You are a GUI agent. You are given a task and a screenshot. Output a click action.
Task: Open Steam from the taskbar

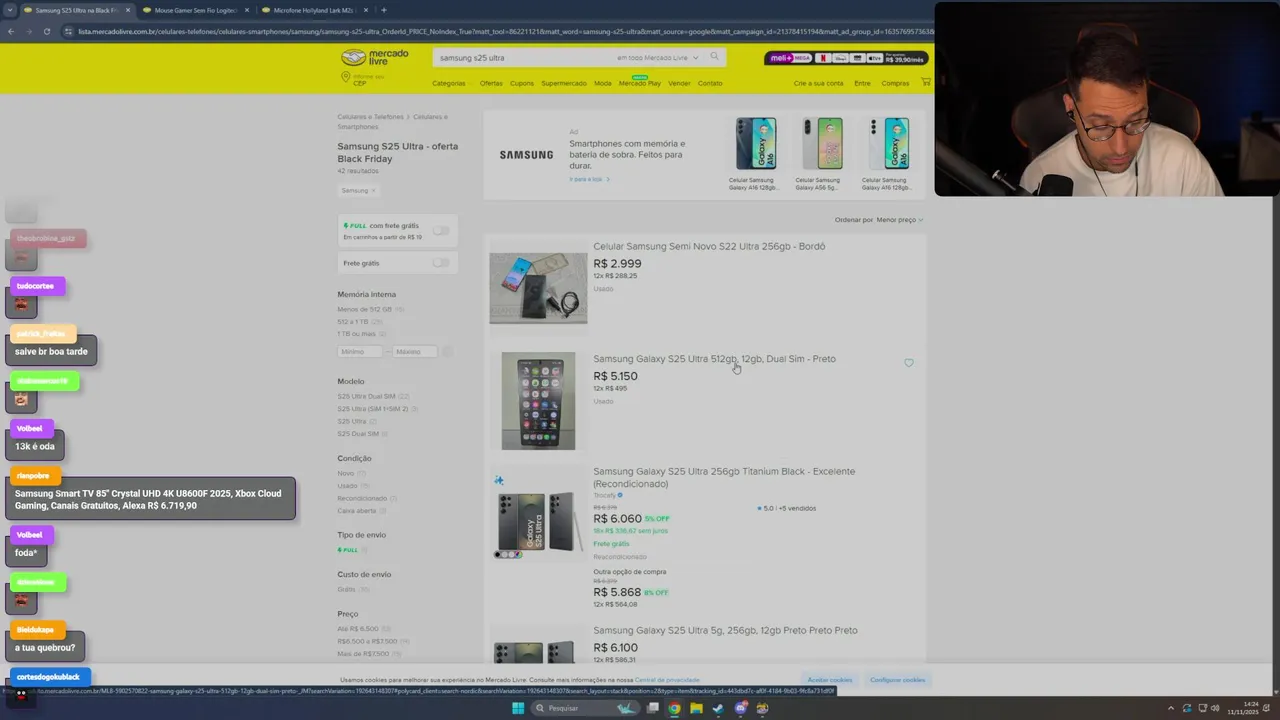pyautogui.click(x=719, y=708)
